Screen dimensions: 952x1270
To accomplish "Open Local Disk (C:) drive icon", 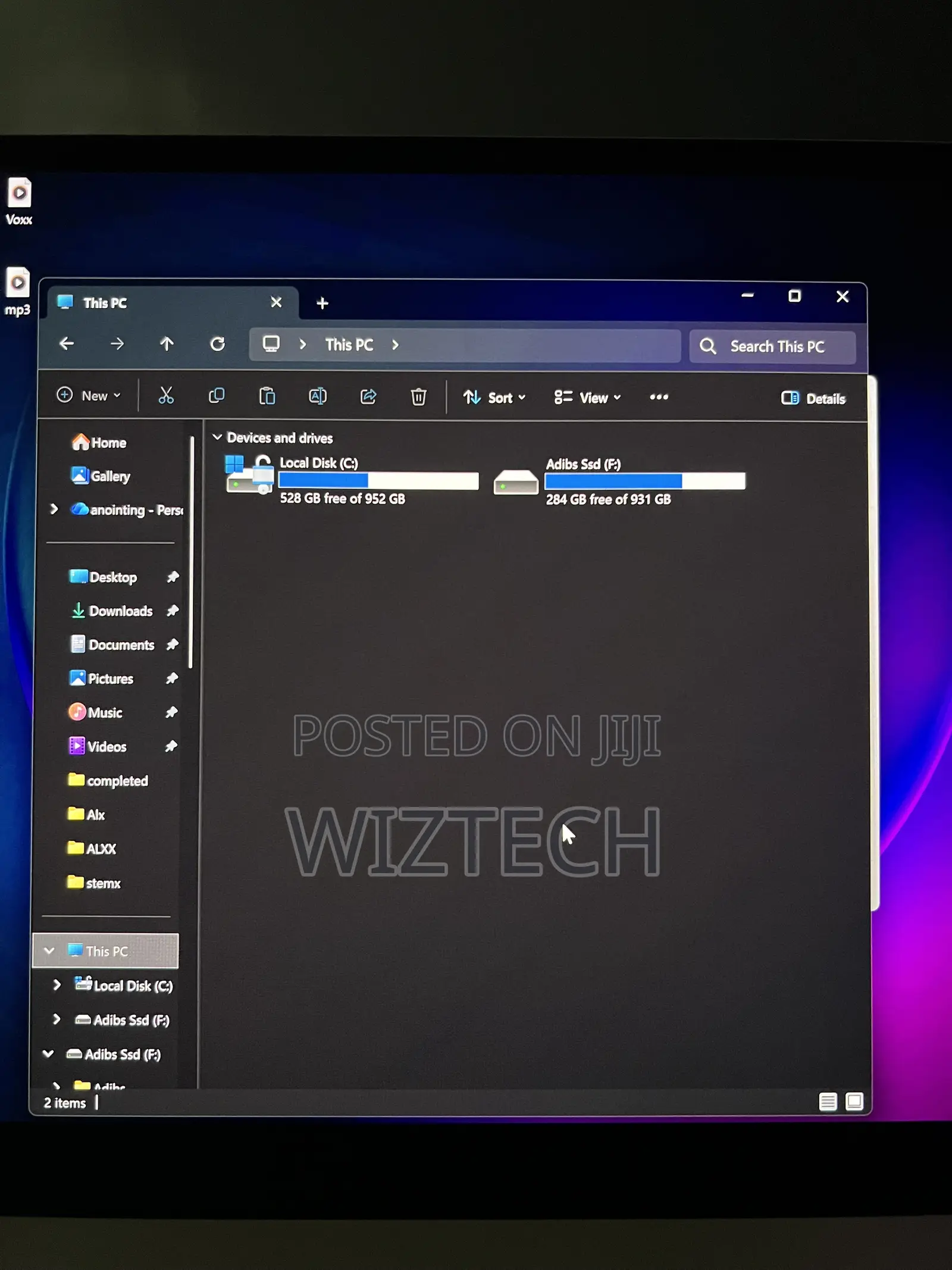I will pyautogui.click(x=249, y=474).
